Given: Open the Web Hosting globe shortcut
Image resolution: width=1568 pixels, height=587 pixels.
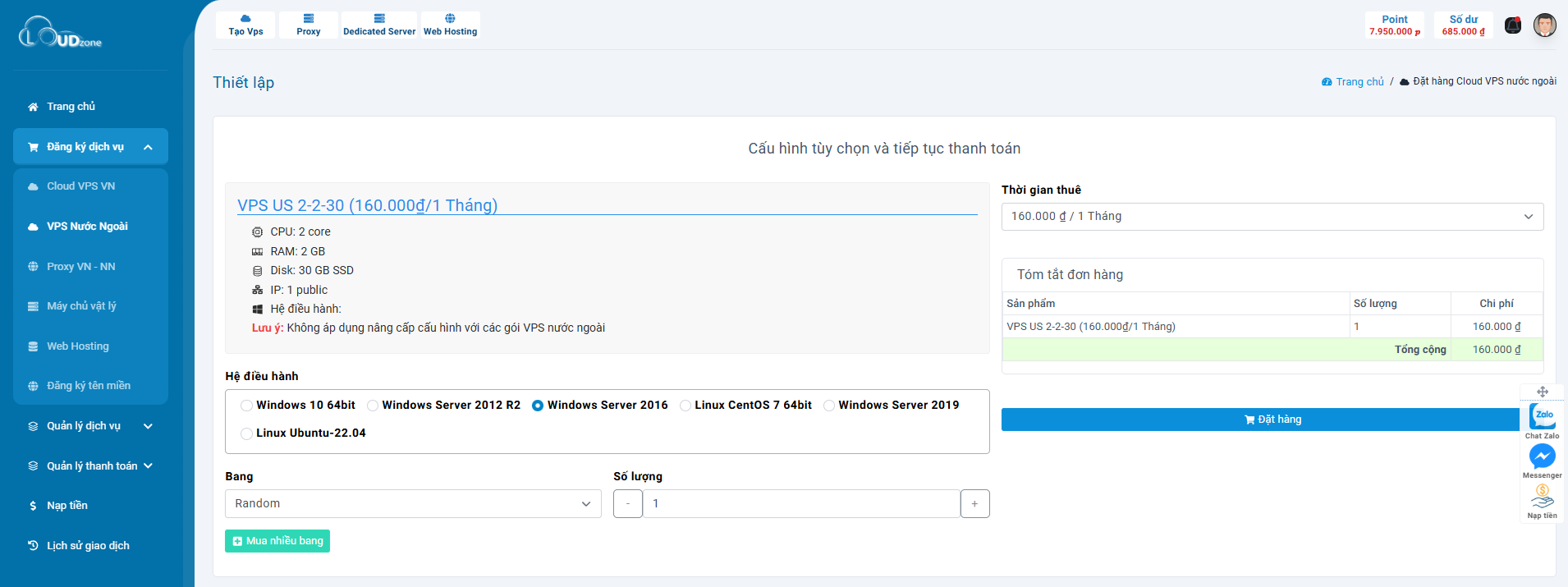Looking at the screenshot, I should click(x=450, y=25).
